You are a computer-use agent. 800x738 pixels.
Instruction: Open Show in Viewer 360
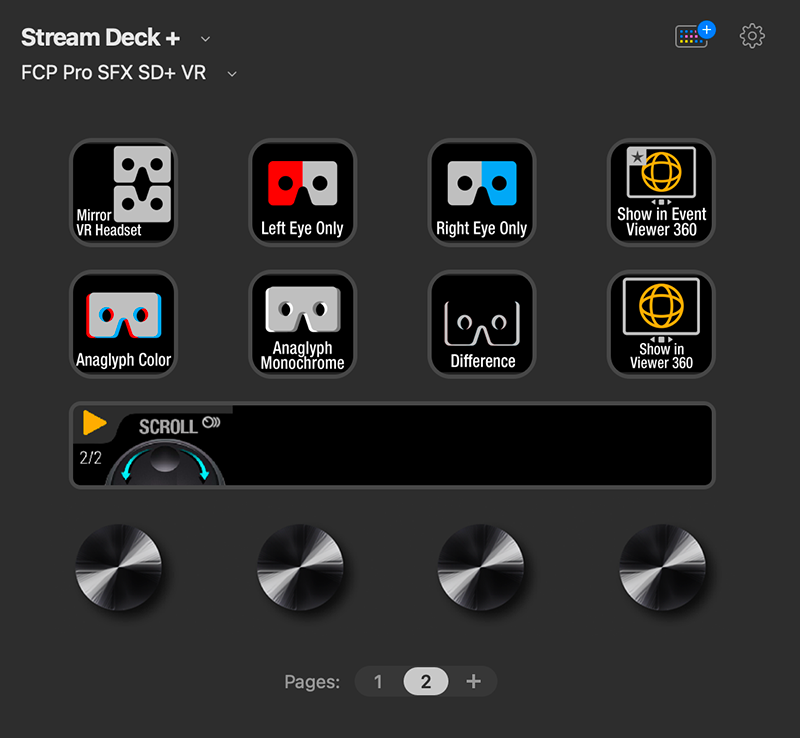tap(660, 324)
